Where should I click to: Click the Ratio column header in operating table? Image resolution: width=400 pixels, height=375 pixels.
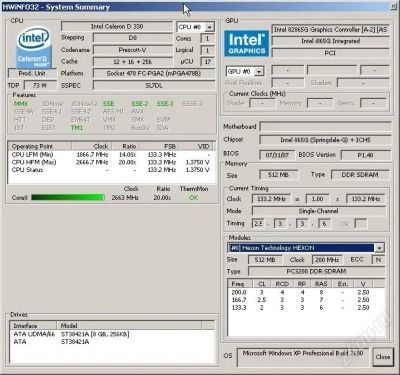125,146
